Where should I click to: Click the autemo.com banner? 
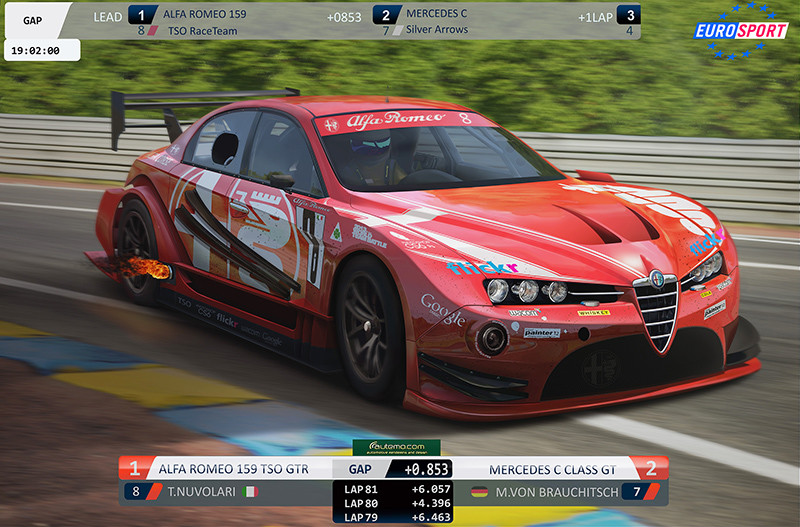coord(396,447)
